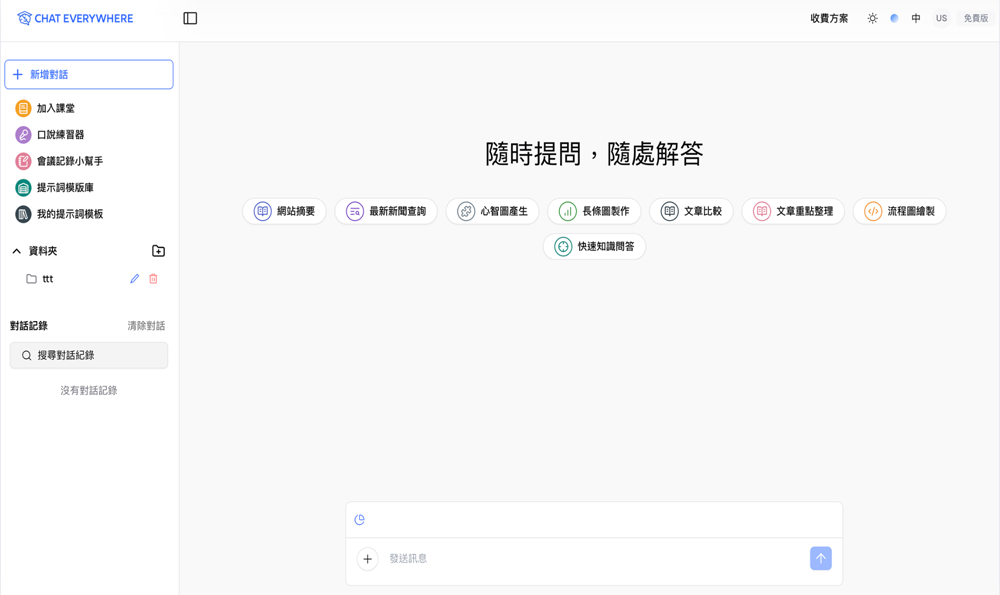This screenshot has width=1000, height=595.
Task: Click the 對話記錄 section label
Action: coord(29,326)
